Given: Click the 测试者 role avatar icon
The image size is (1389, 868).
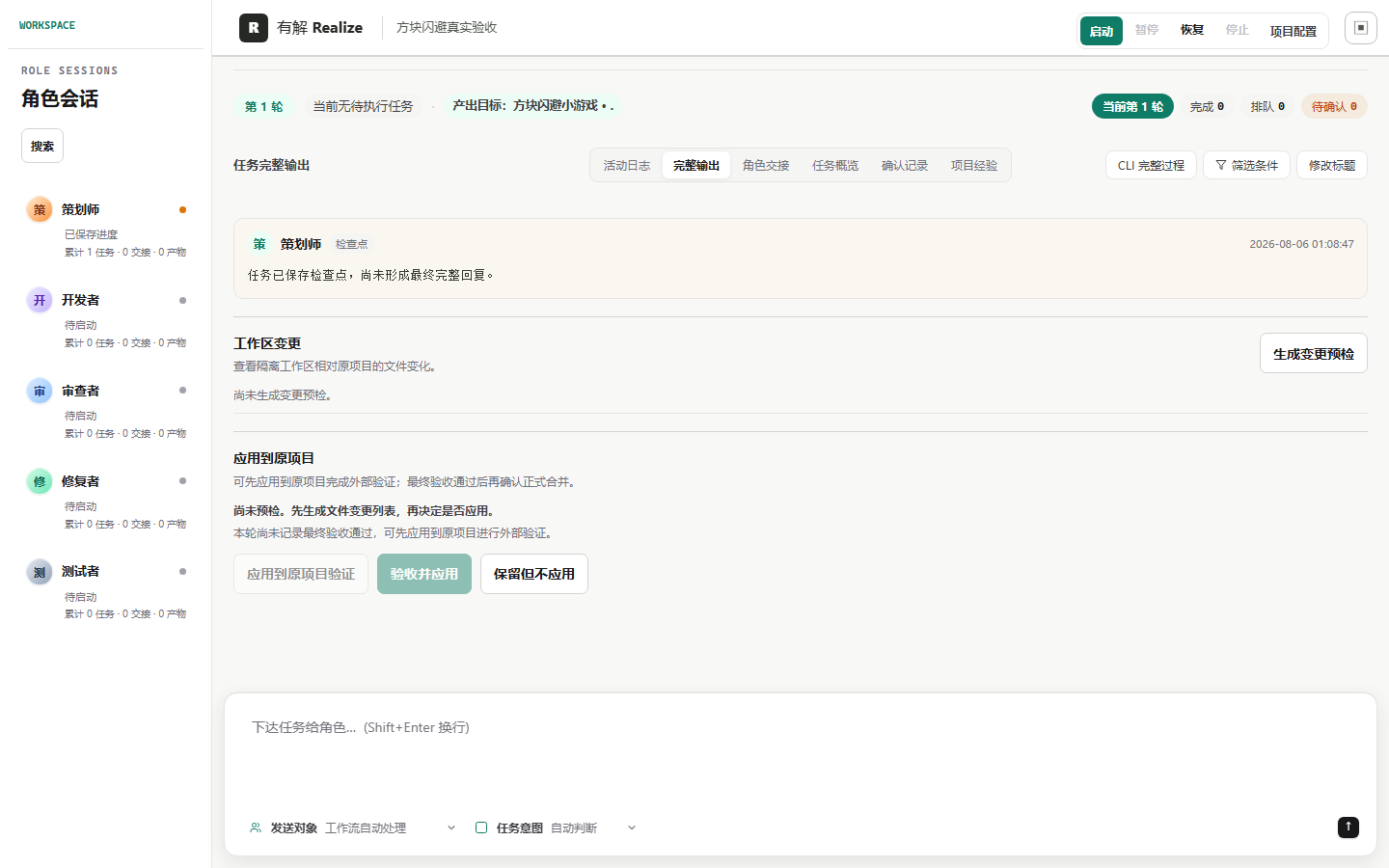Looking at the screenshot, I should pos(40,572).
